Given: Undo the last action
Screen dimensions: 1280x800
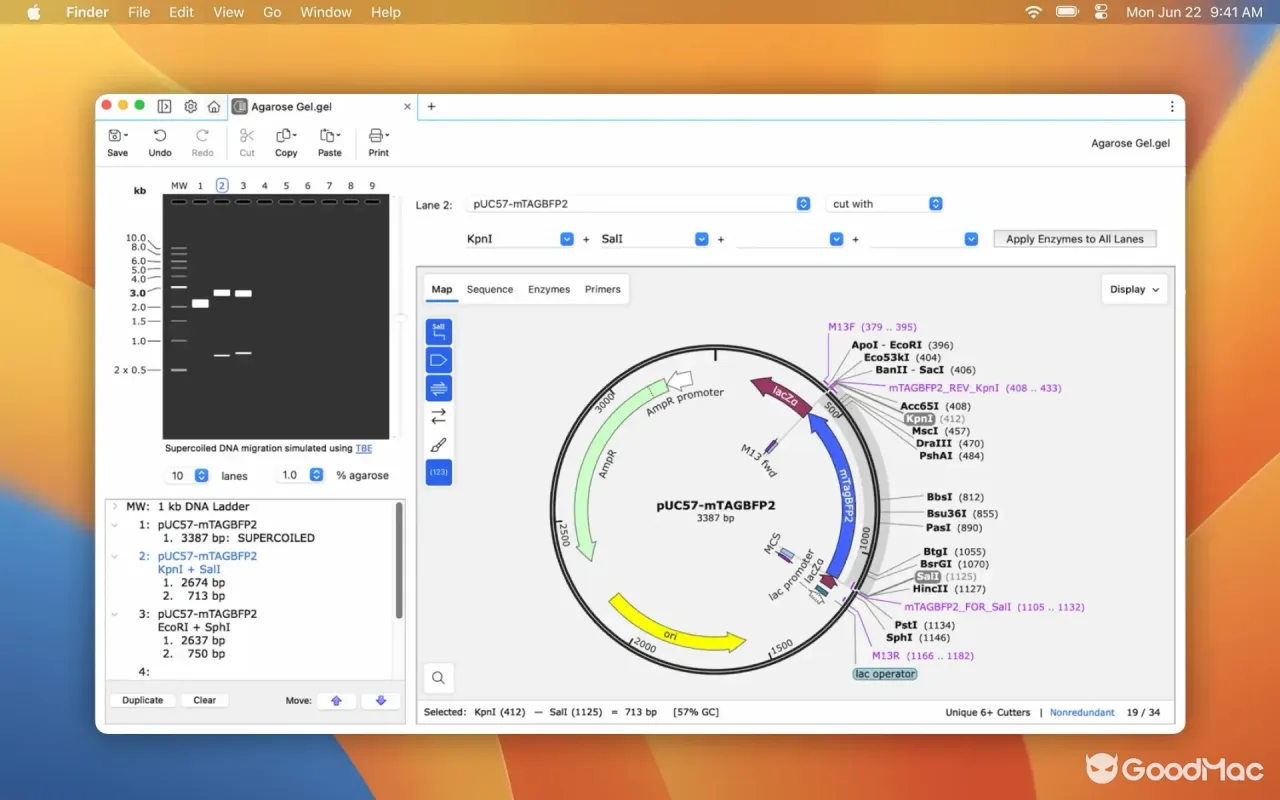Looking at the screenshot, I should [160, 142].
